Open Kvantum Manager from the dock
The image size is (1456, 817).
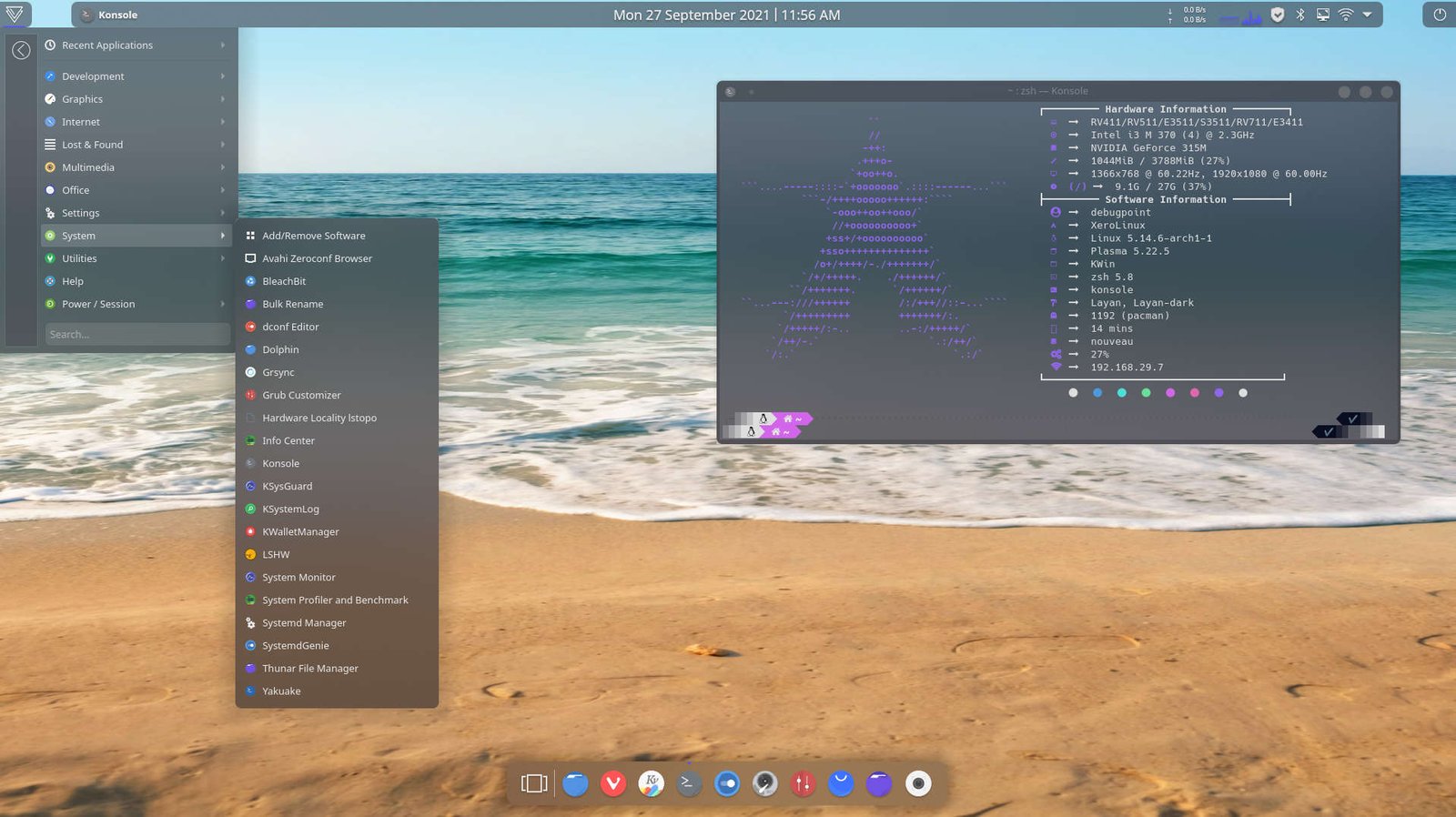pos(651,783)
